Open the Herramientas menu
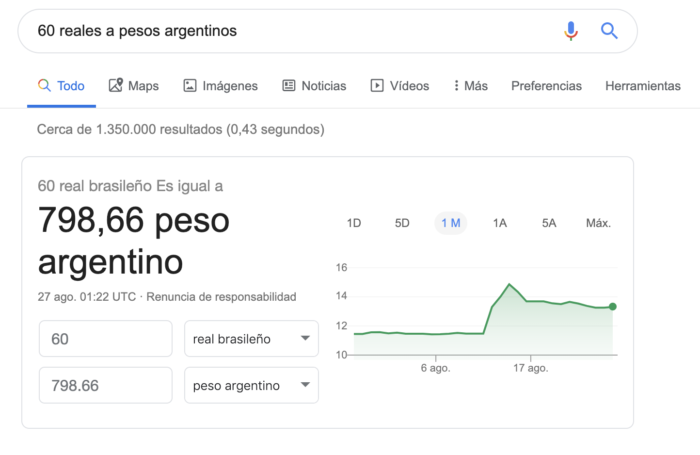Screen dimensions: 700x455 [x=642, y=86]
